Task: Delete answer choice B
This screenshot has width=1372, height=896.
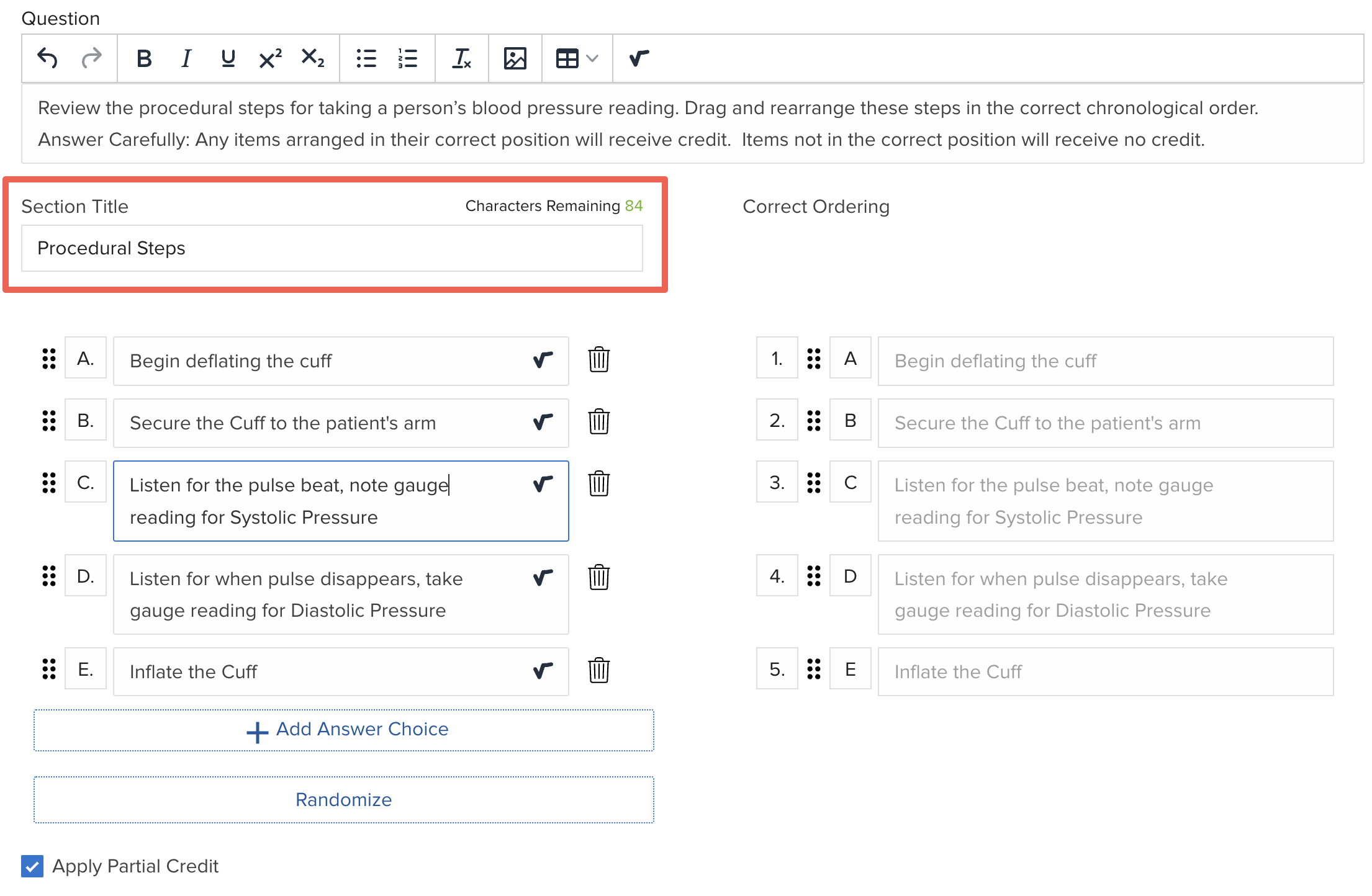Action: [599, 421]
